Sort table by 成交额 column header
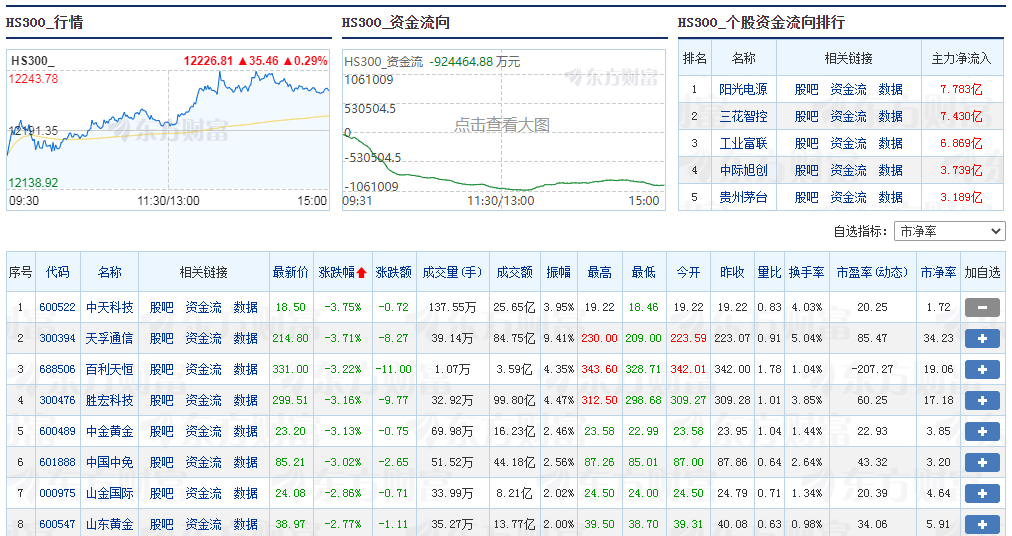 [514, 273]
